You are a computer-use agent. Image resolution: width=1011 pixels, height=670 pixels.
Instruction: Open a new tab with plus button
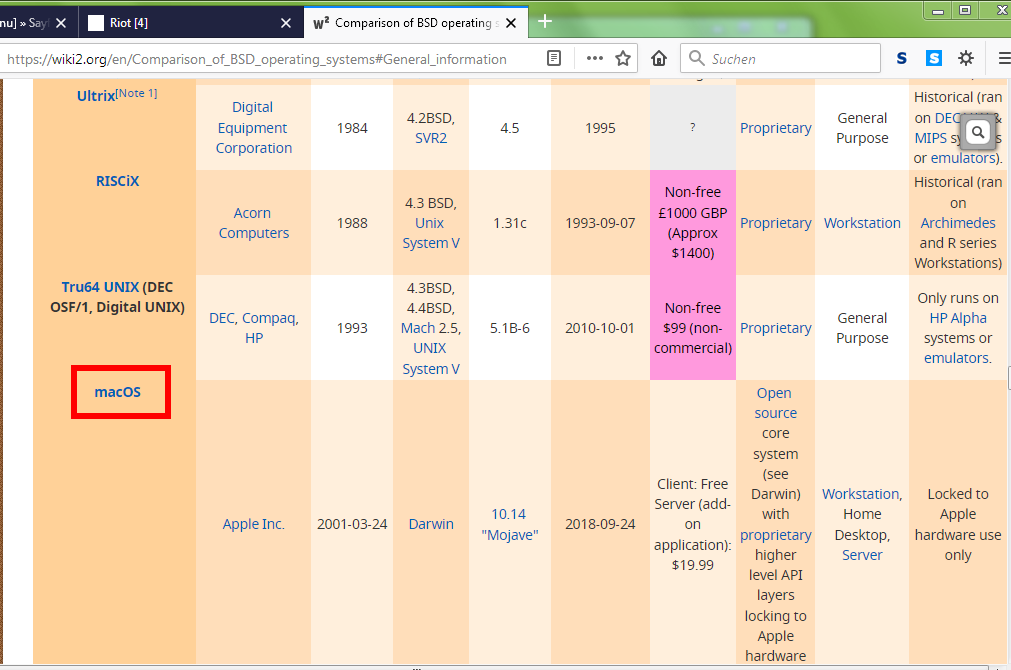pos(545,21)
